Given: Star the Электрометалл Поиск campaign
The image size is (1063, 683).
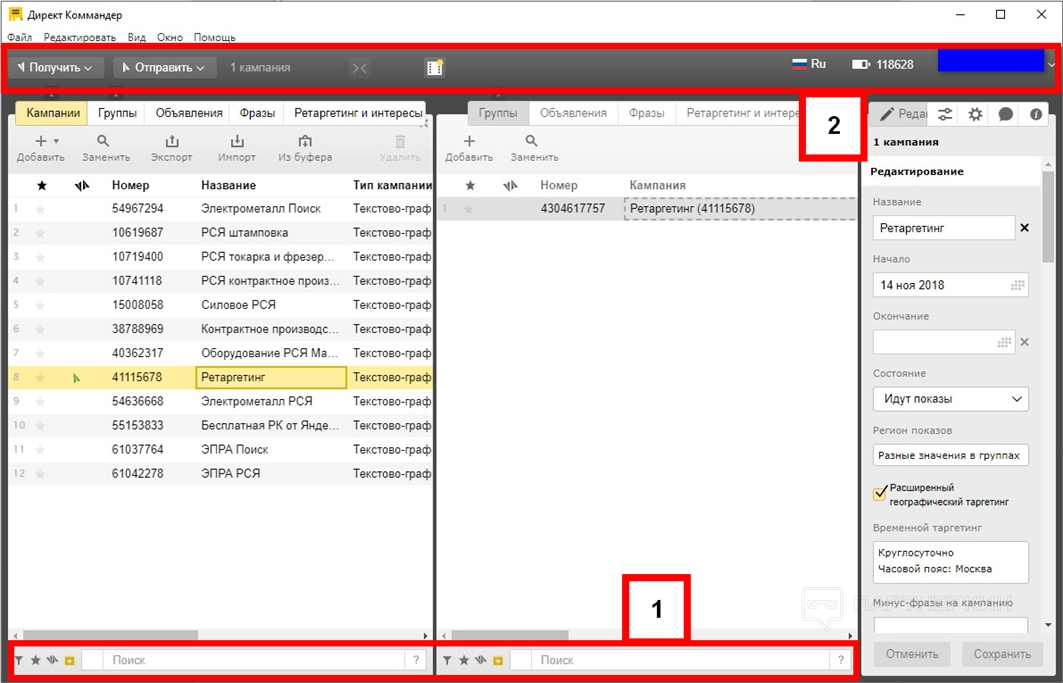Looking at the screenshot, I should click(40, 209).
